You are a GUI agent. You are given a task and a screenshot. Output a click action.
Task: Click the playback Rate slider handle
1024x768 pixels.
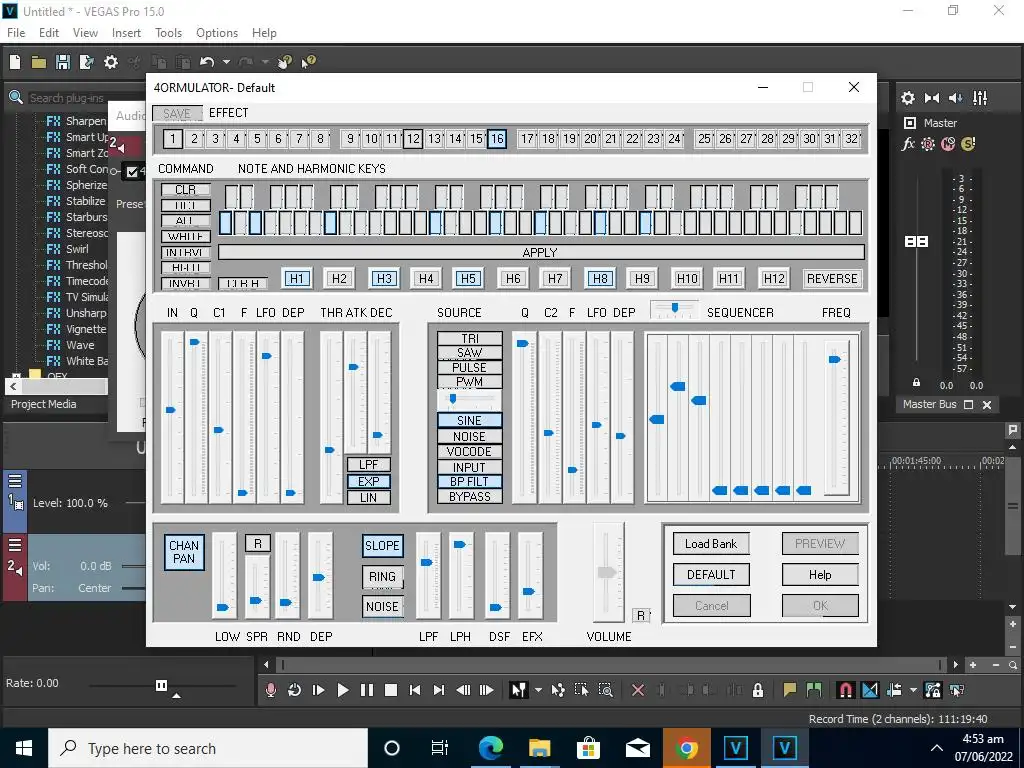[x=161, y=685]
